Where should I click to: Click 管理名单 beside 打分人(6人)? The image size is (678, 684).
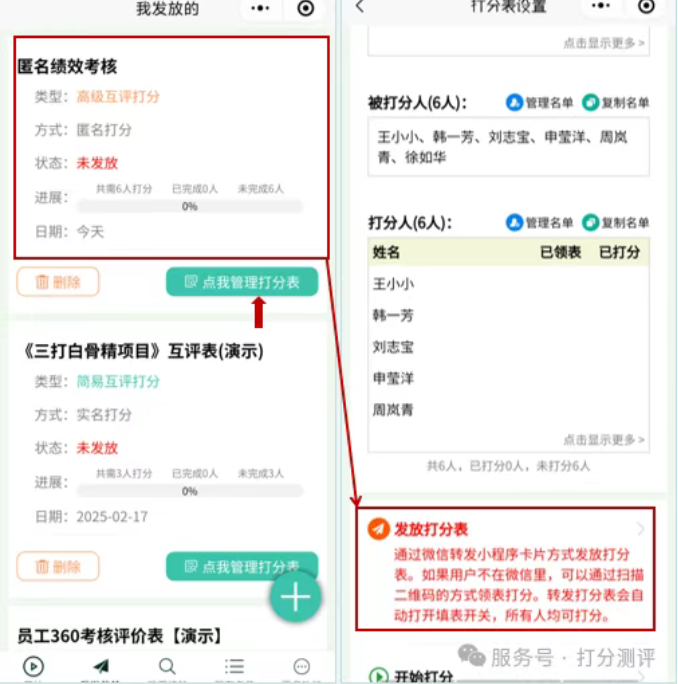click(x=539, y=222)
